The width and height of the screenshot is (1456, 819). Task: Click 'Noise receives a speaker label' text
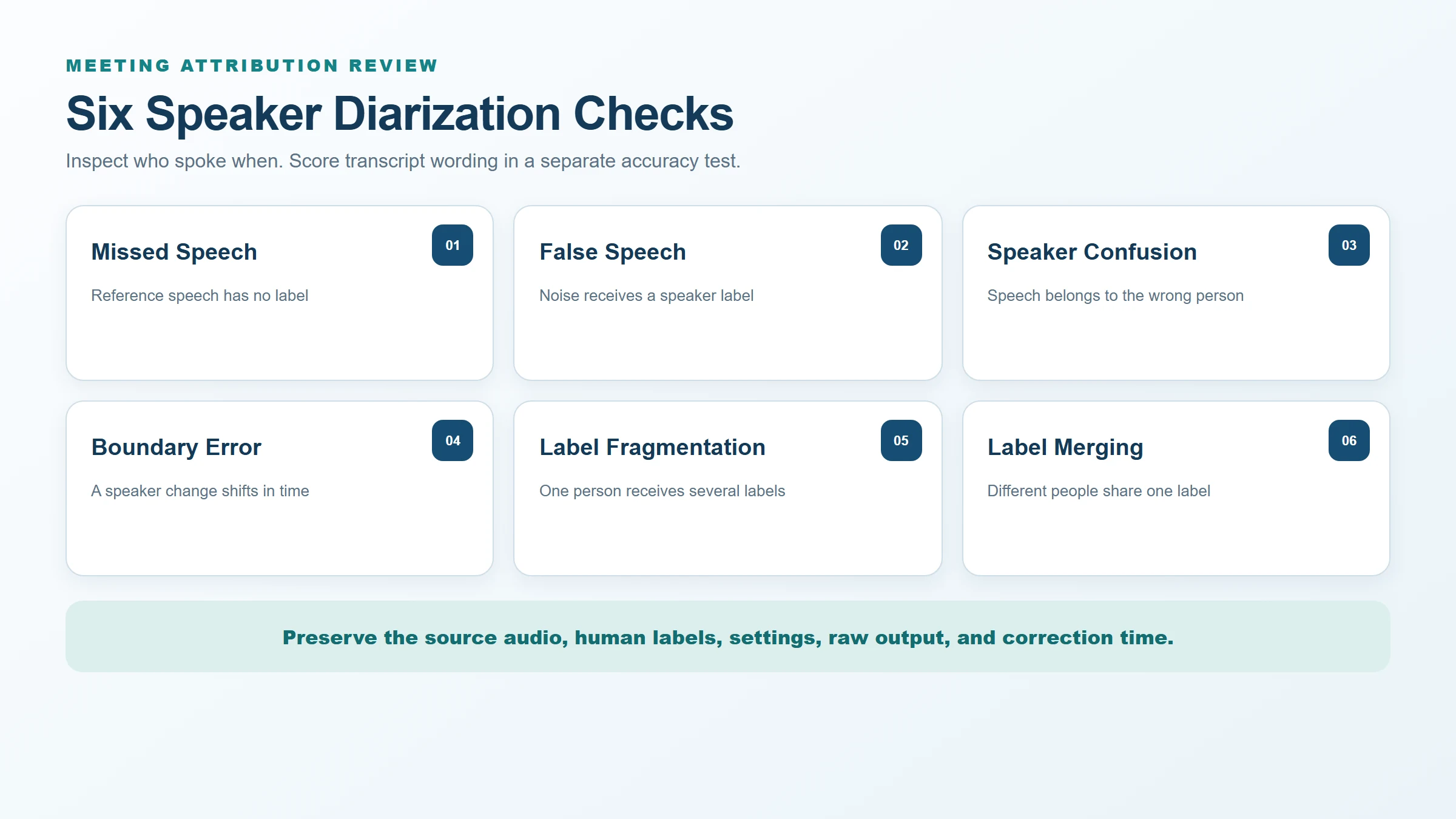pyautogui.click(x=646, y=295)
